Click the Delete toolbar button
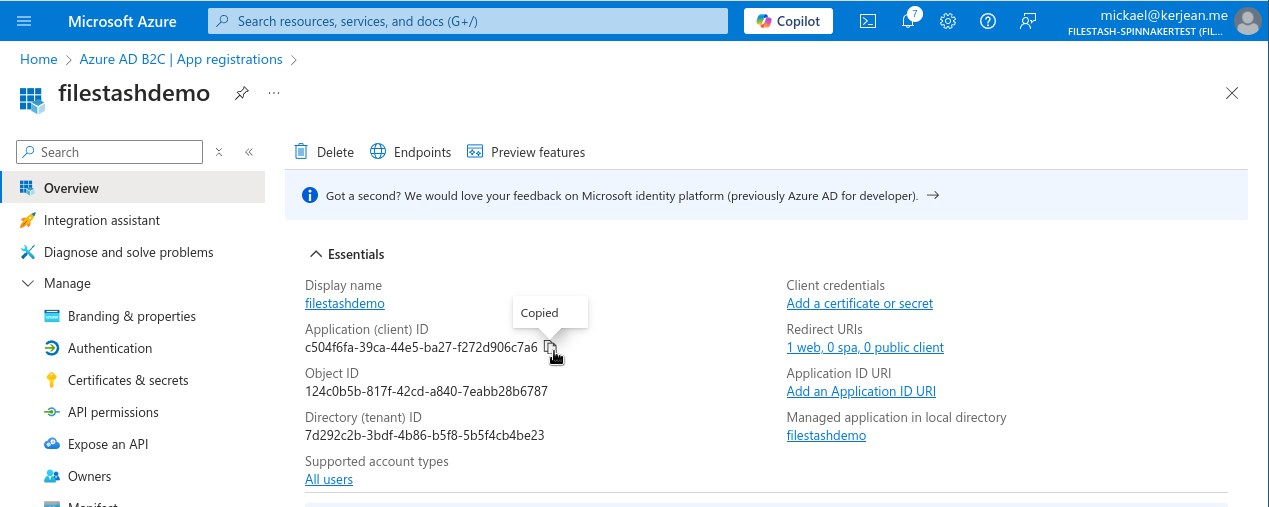The height and width of the screenshot is (507, 1269). [x=324, y=152]
